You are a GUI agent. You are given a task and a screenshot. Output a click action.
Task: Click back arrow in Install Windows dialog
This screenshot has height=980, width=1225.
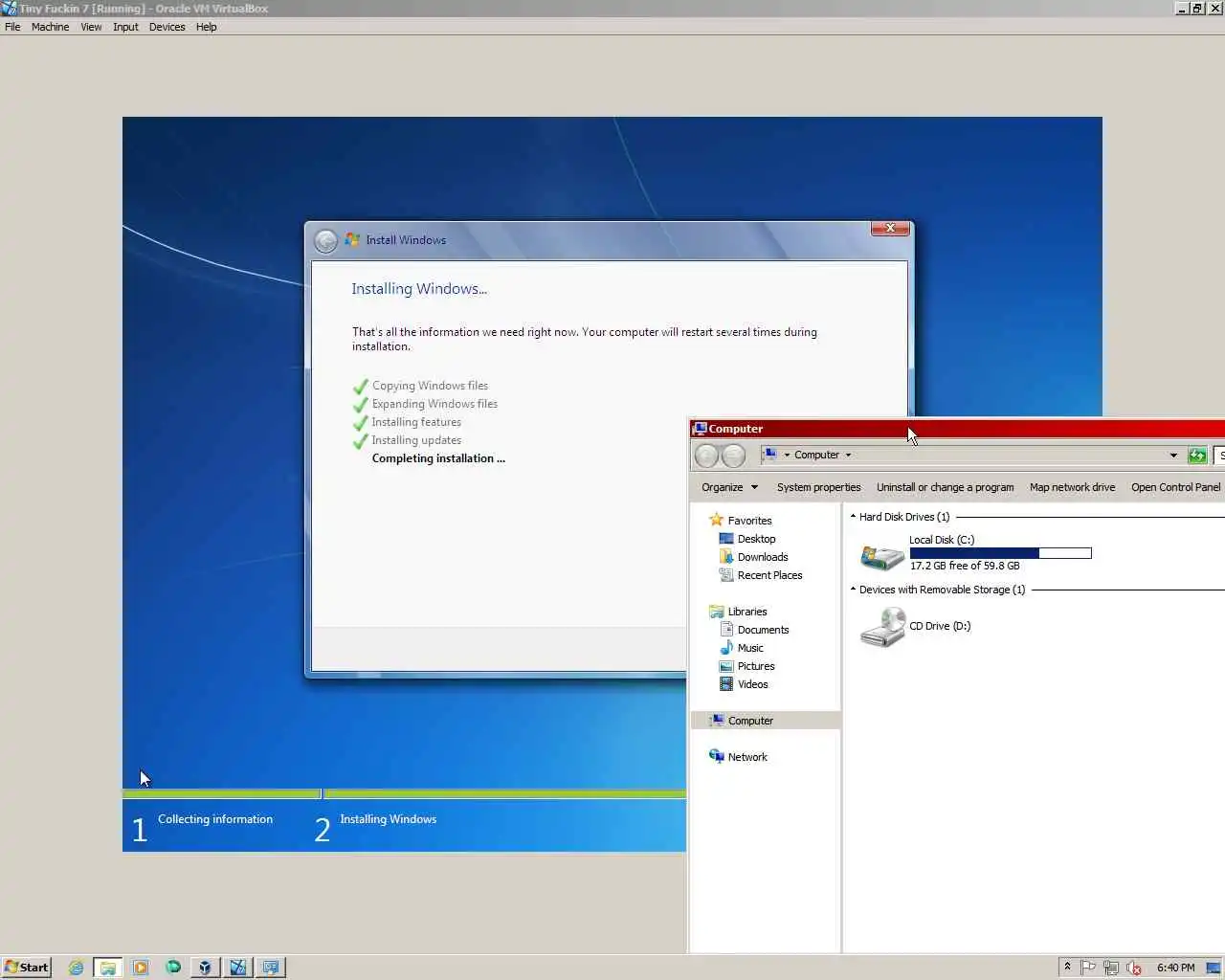(326, 240)
